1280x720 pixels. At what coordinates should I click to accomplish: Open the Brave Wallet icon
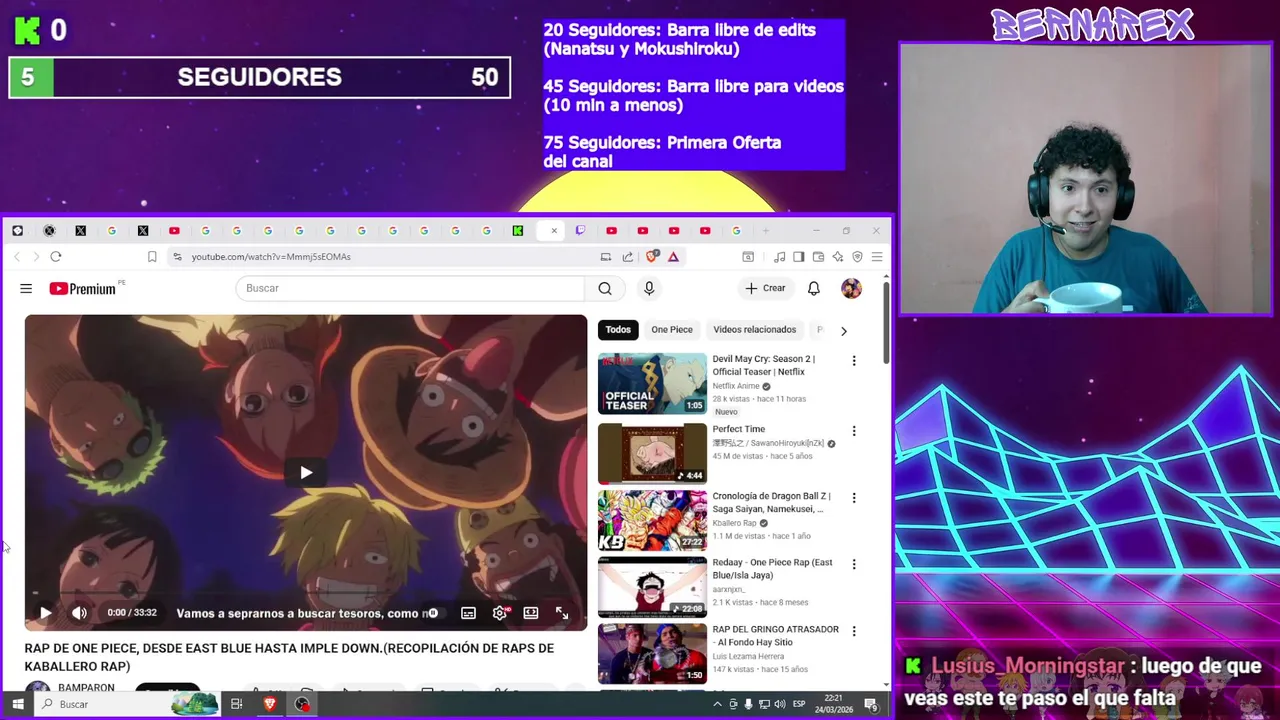pos(818,257)
